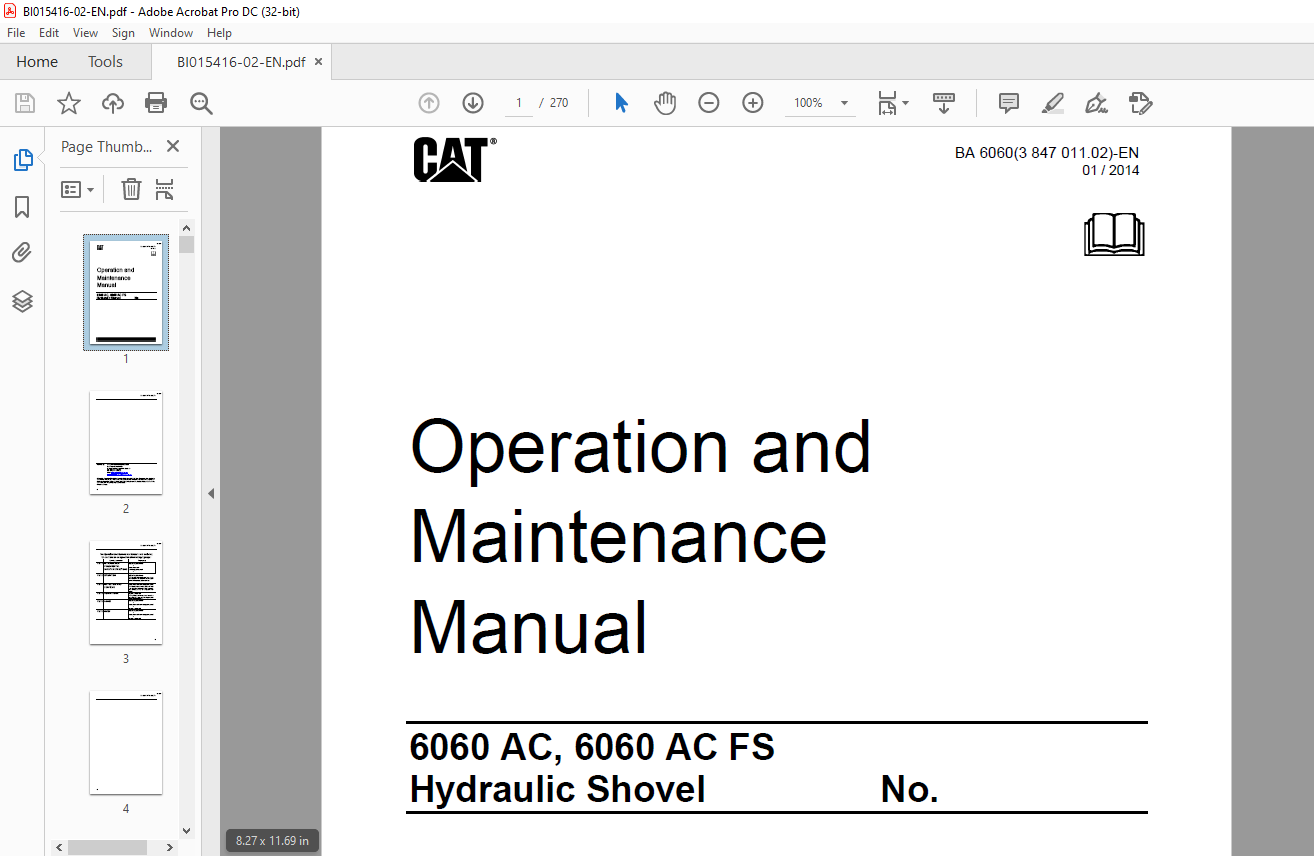Image resolution: width=1314 pixels, height=856 pixels.
Task: Click the 'Hydraulic Shovel' text
Action: [558, 790]
